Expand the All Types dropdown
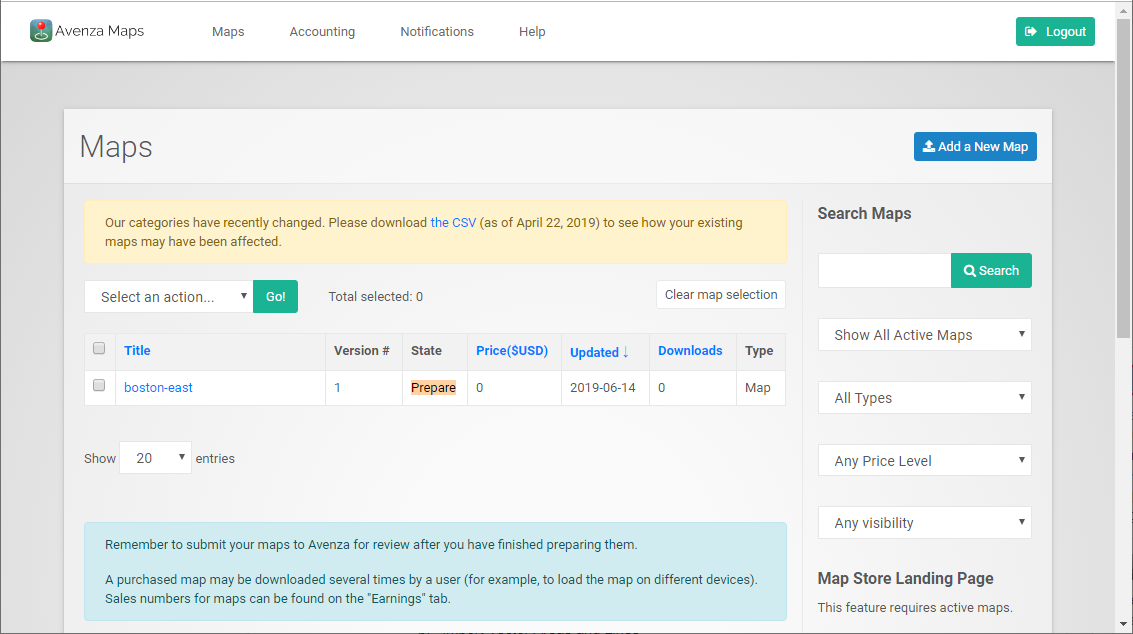 pyautogui.click(x=924, y=397)
